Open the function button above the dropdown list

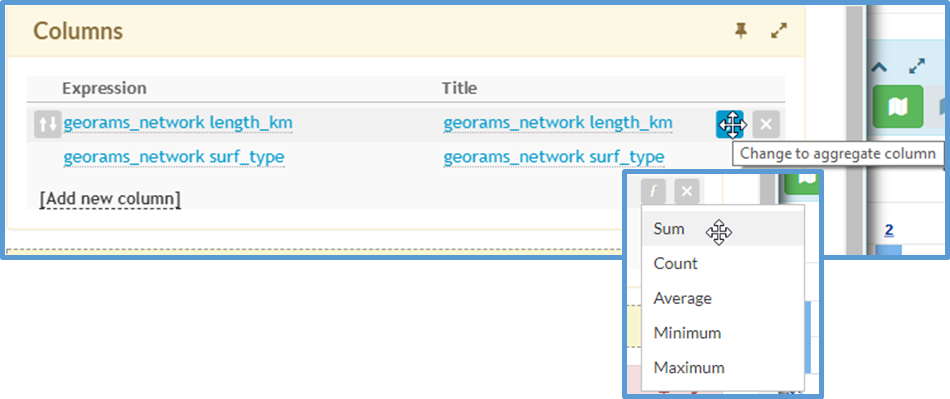[653, 191]
